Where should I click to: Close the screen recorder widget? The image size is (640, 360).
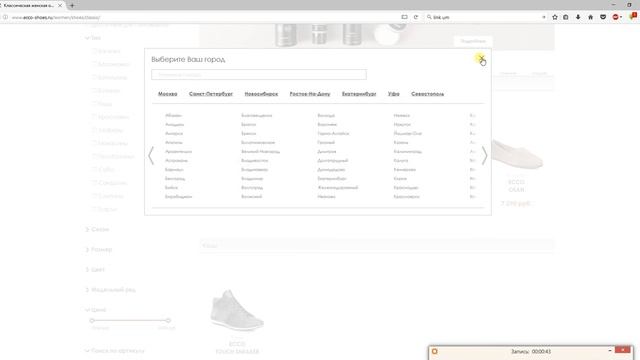click(x=622, y=350)
